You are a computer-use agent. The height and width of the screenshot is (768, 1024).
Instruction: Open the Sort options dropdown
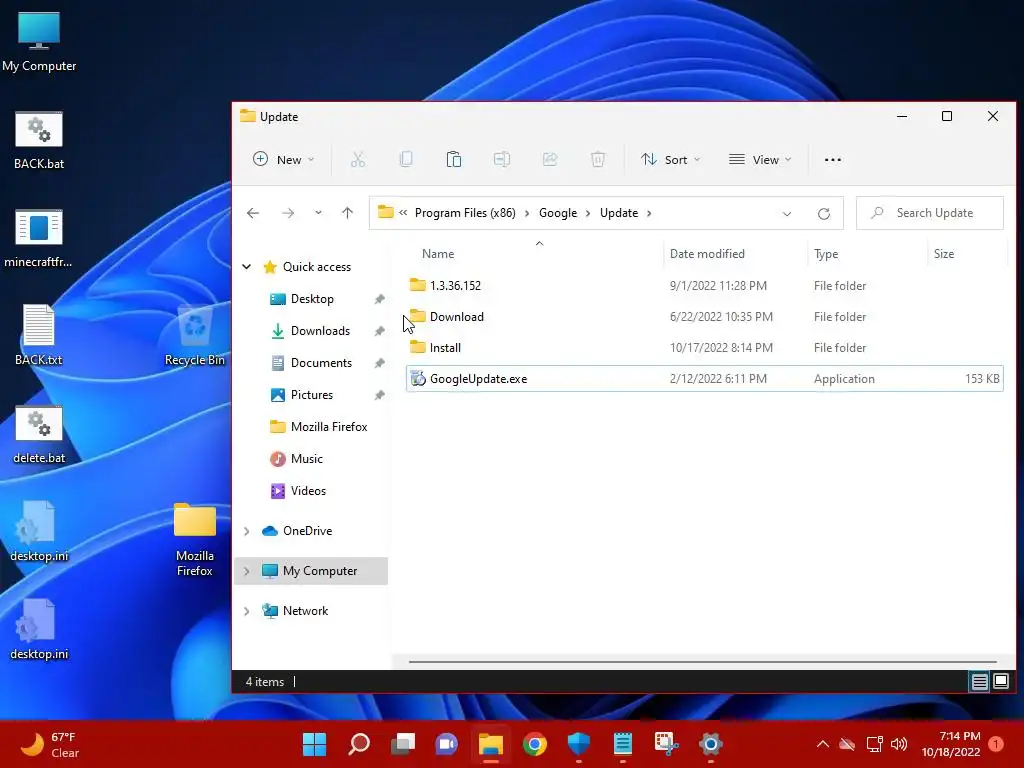(671, 159)
